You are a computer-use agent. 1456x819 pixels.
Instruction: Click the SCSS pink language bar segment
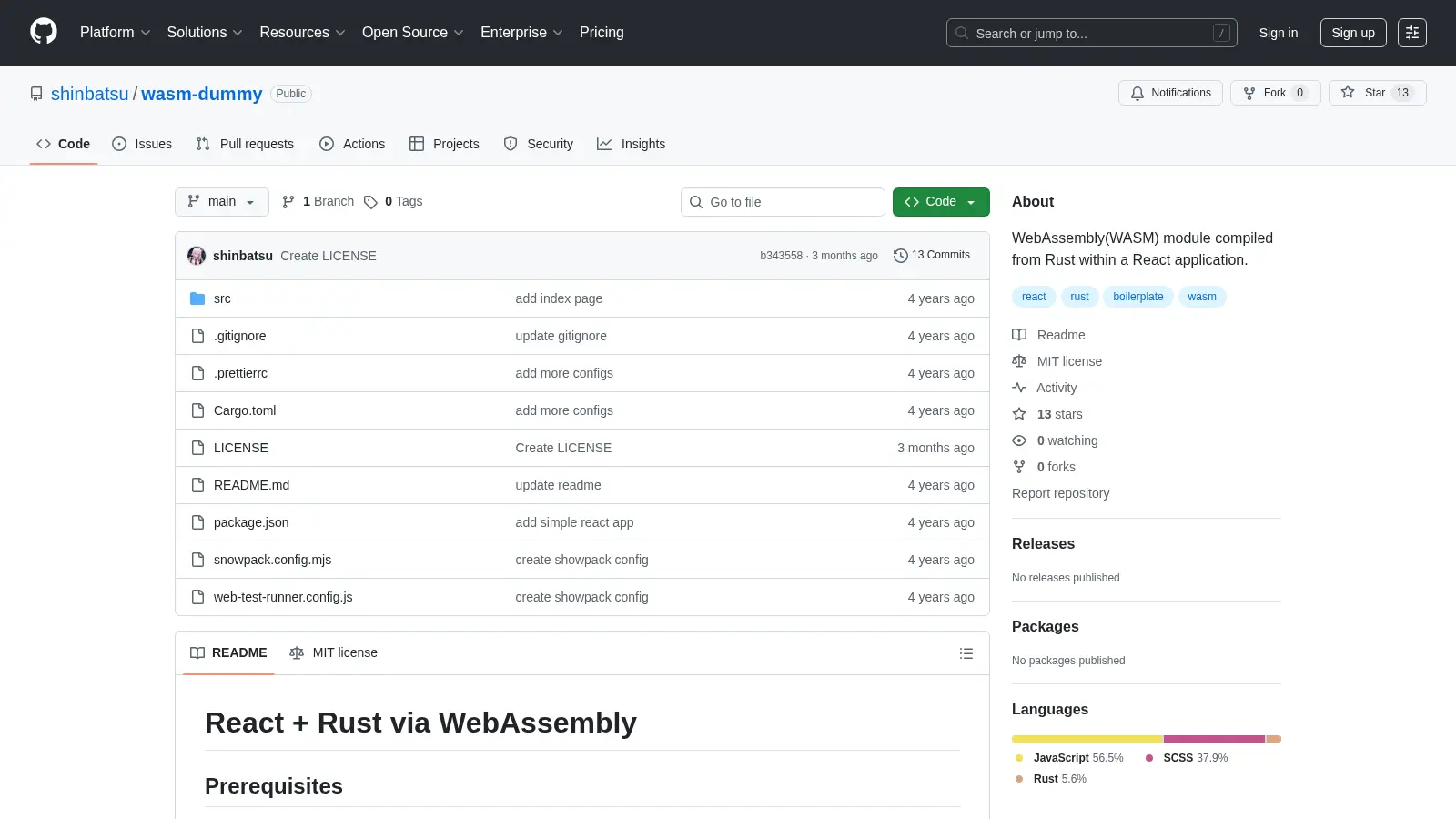pos(1214,739)
